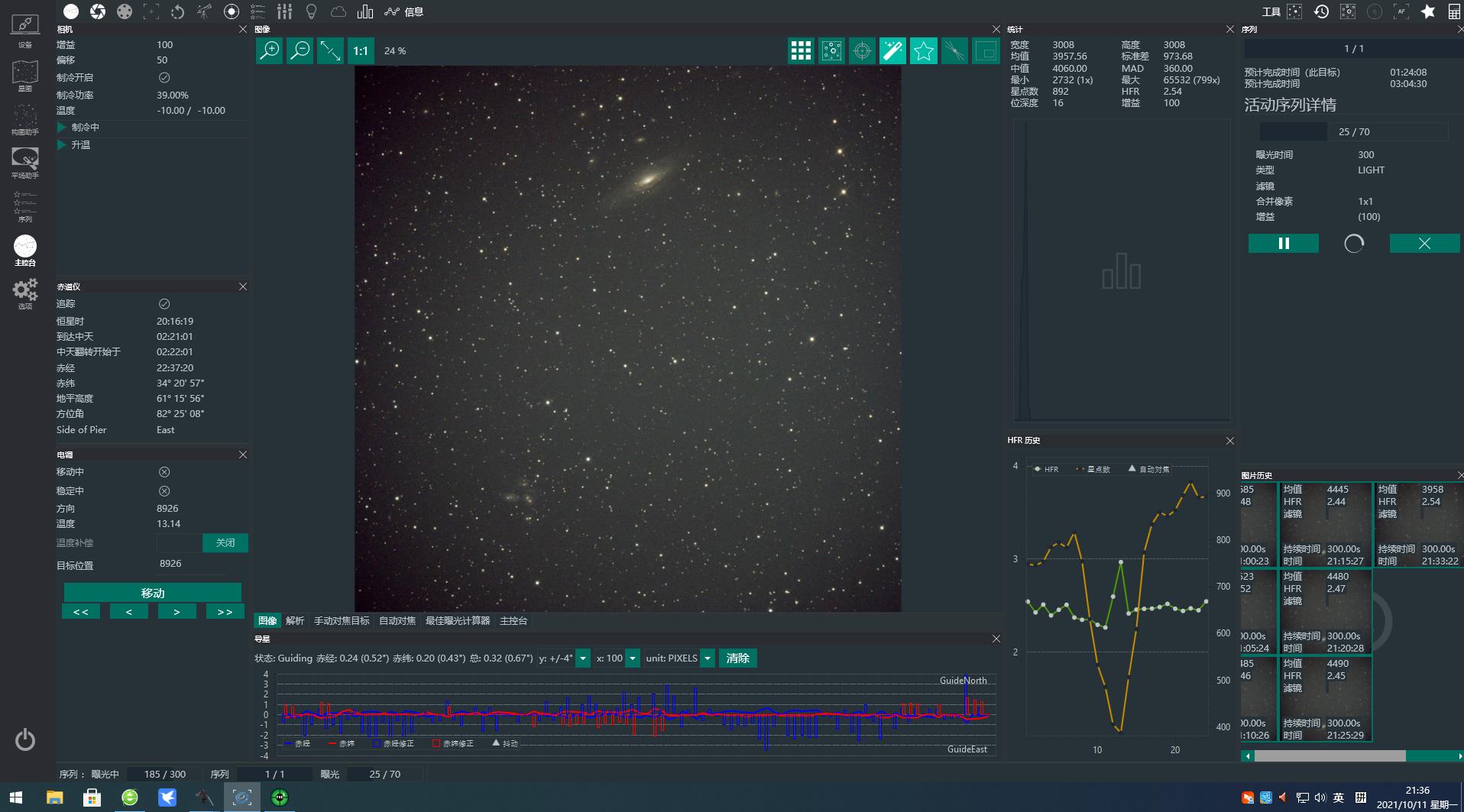Click the 25 / 70 exposure progress bar
Viewport: 1464px width, 812px height.
tap(1354, 132)
